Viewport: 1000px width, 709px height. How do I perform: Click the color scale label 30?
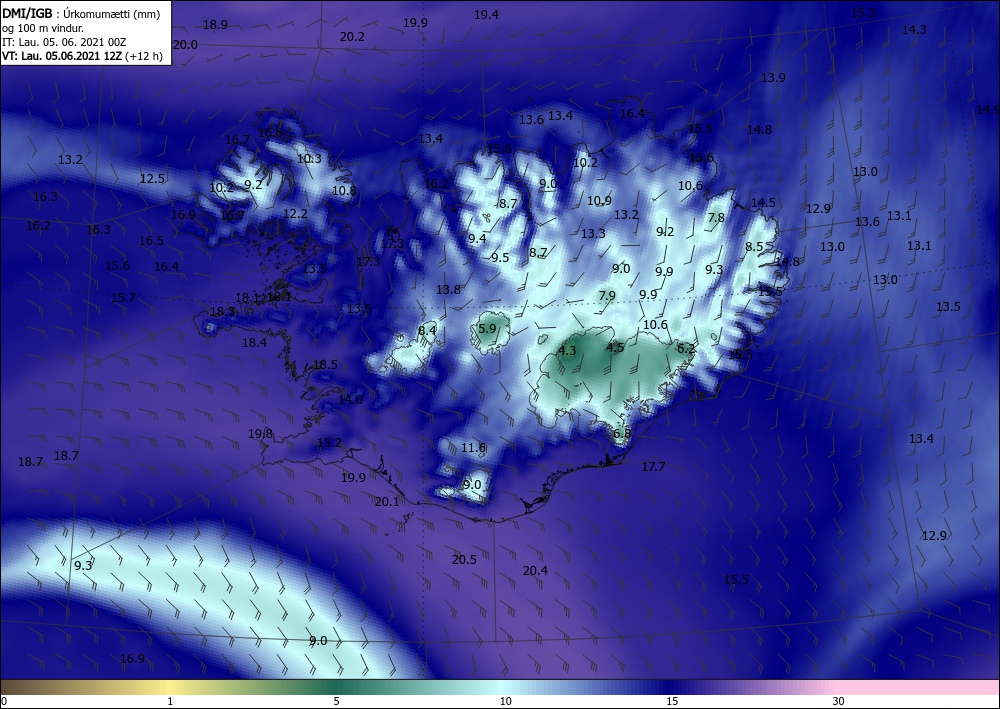click(x=839, y=701)
